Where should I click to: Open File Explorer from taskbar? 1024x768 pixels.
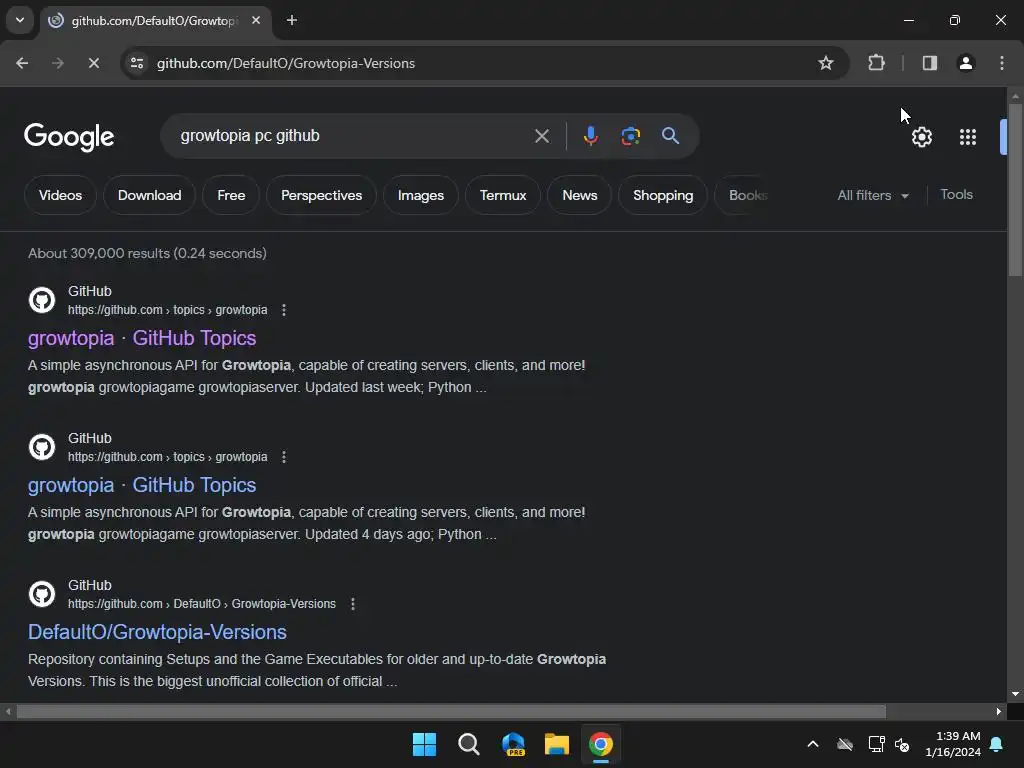click(x=557, y=744)
